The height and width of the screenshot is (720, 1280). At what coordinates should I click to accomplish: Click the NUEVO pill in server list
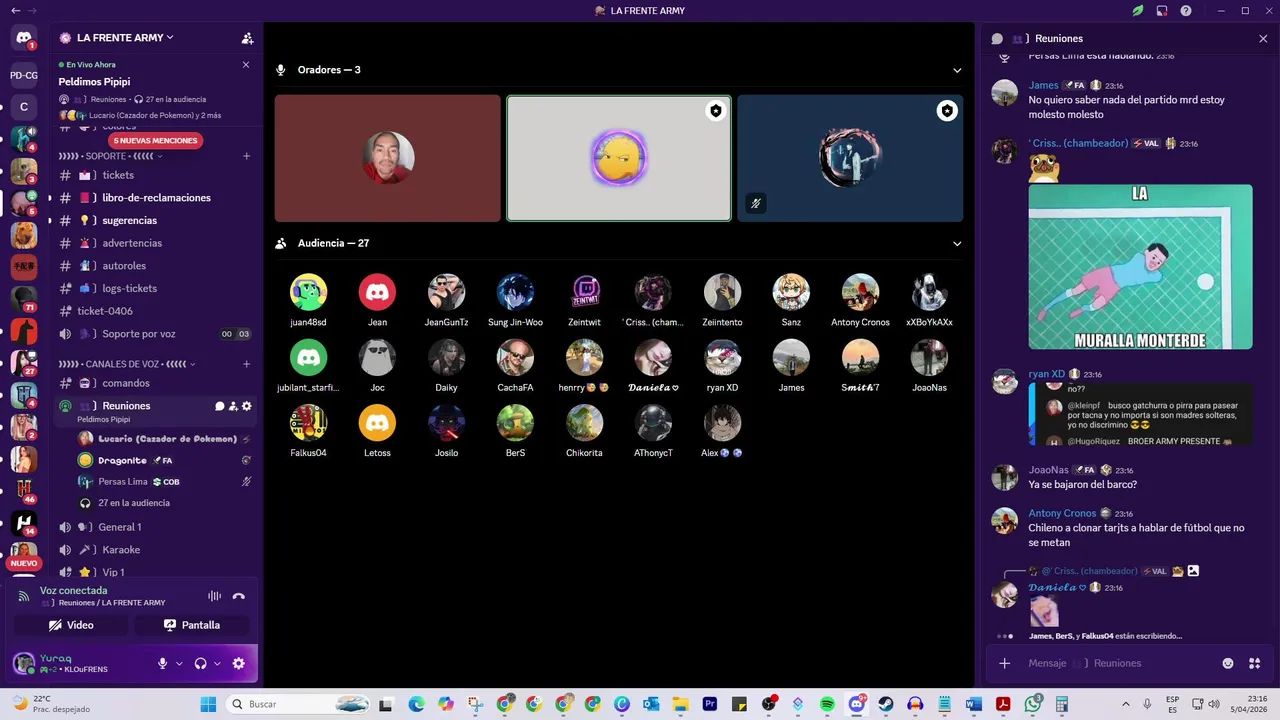(24, 563)
